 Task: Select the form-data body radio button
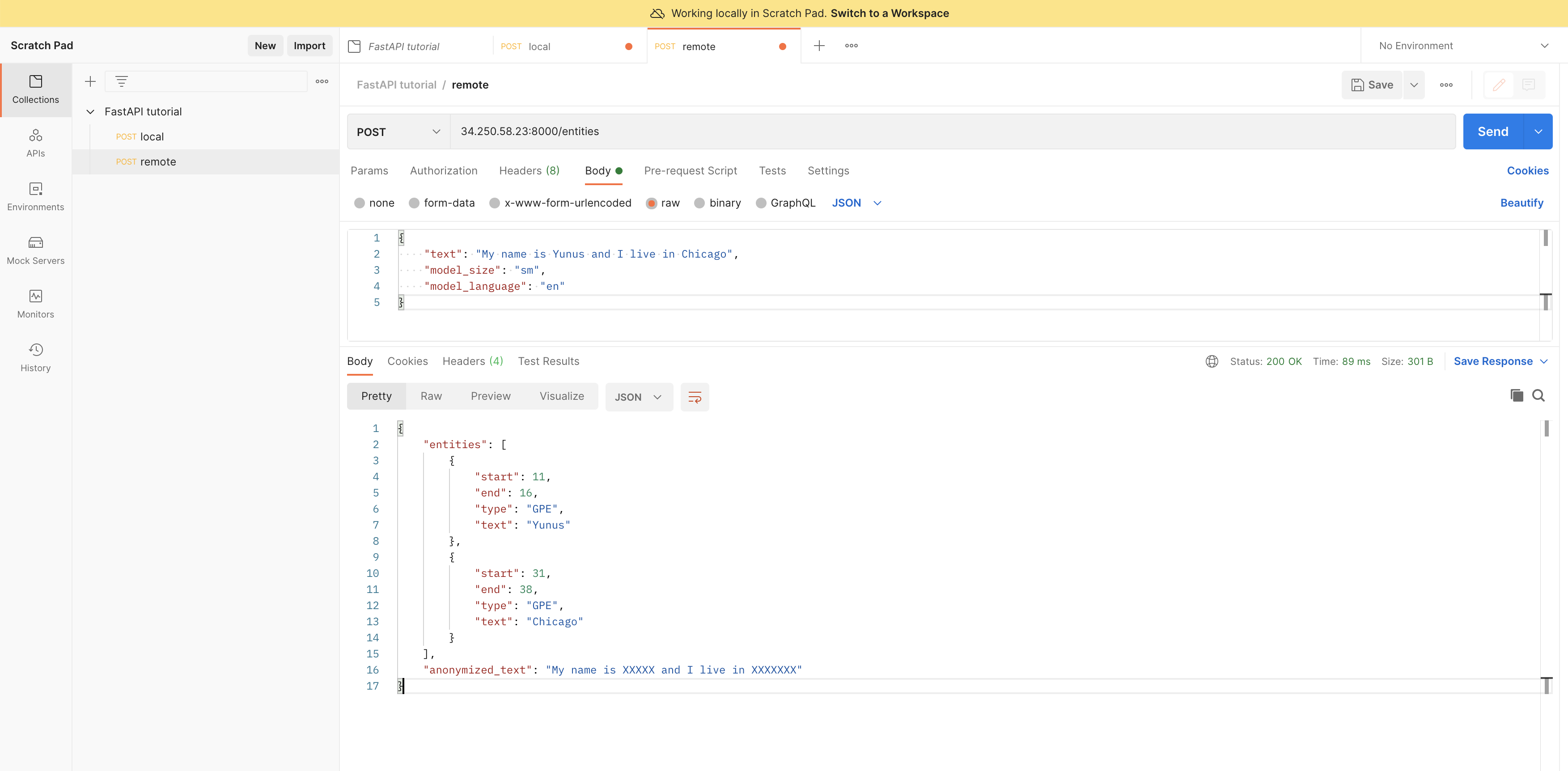pos(414,203)
